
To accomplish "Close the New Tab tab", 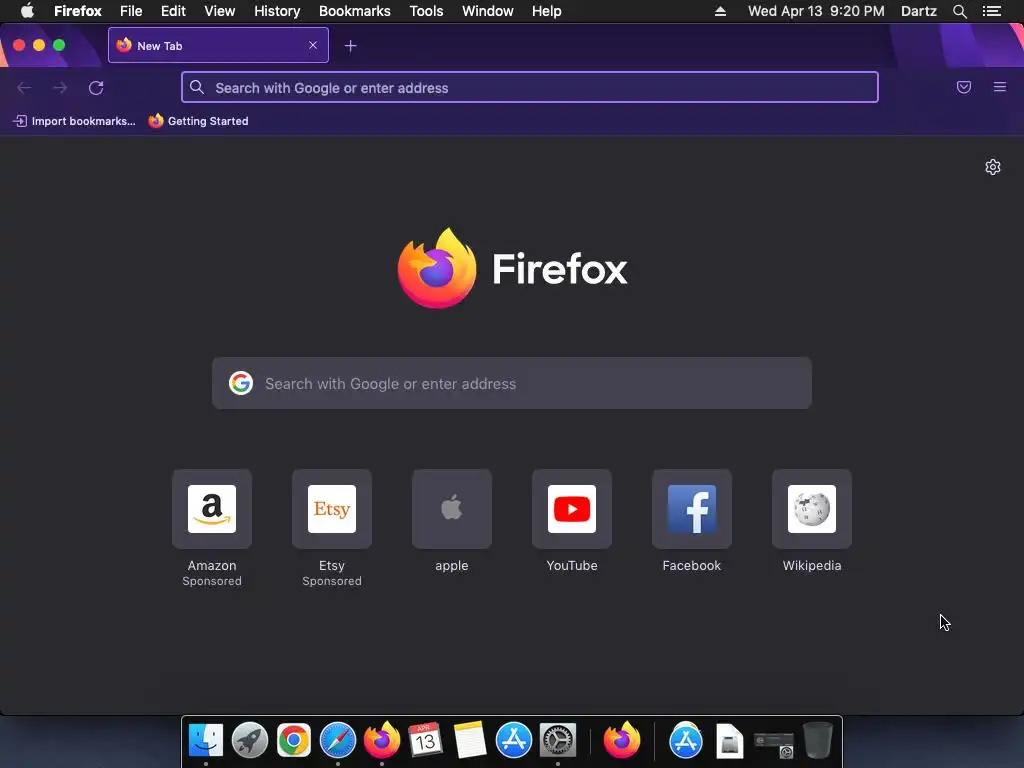I will click(313, 45).
